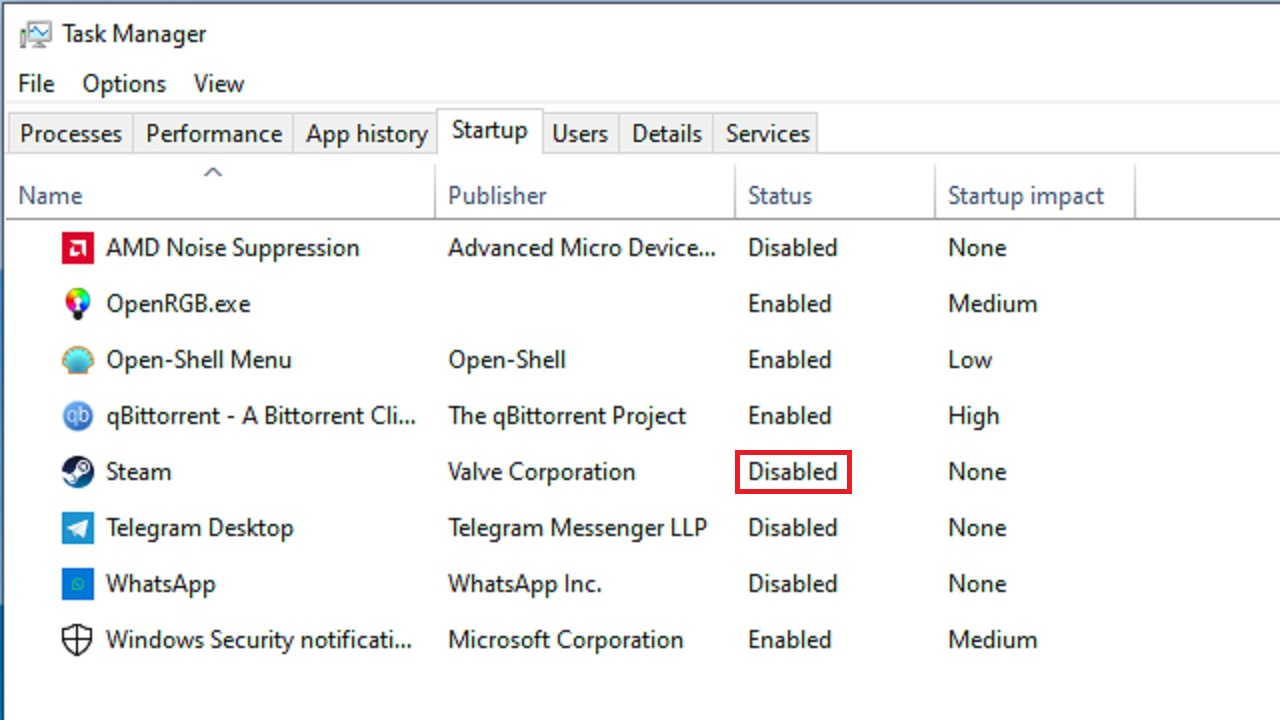The image size is (1280, 720).
Task: Click the Low impact value for Open-Shell Menu
Action: pos(970,360)
